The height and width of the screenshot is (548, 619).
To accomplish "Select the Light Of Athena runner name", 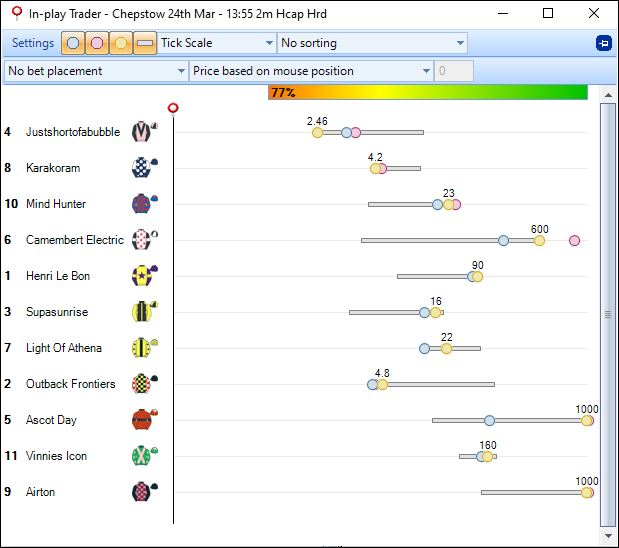I will click(64, 348).
